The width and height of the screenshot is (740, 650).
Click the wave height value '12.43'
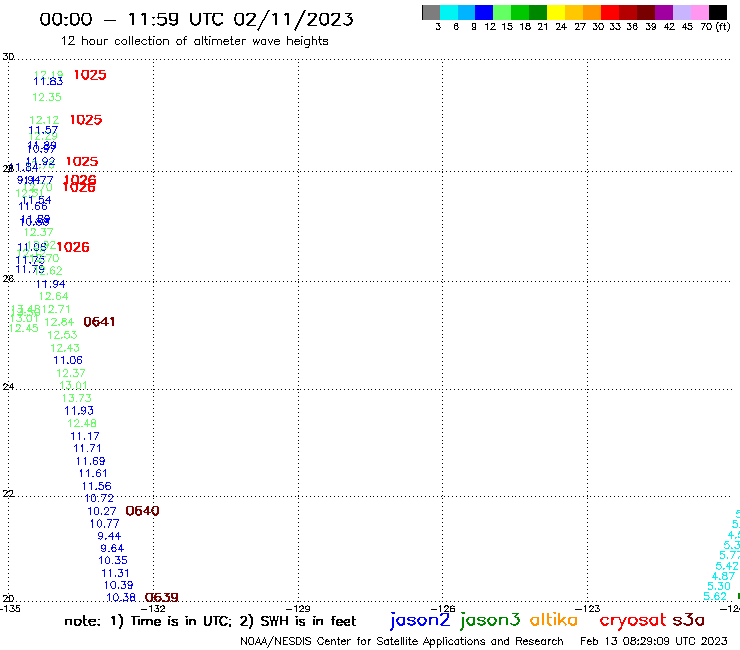[x=65, y=348]
